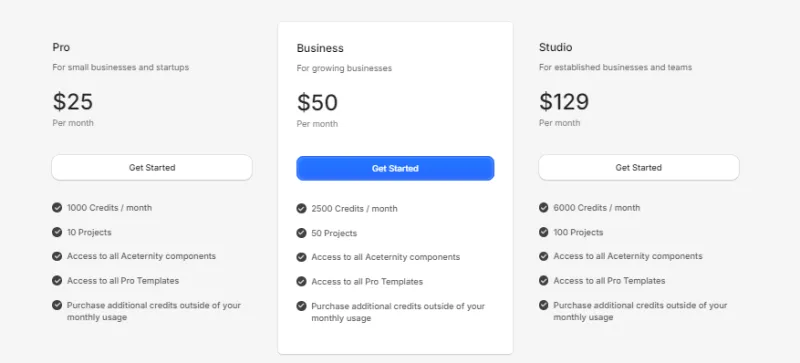Select the Business plan heading

click(x=320, y=48)
